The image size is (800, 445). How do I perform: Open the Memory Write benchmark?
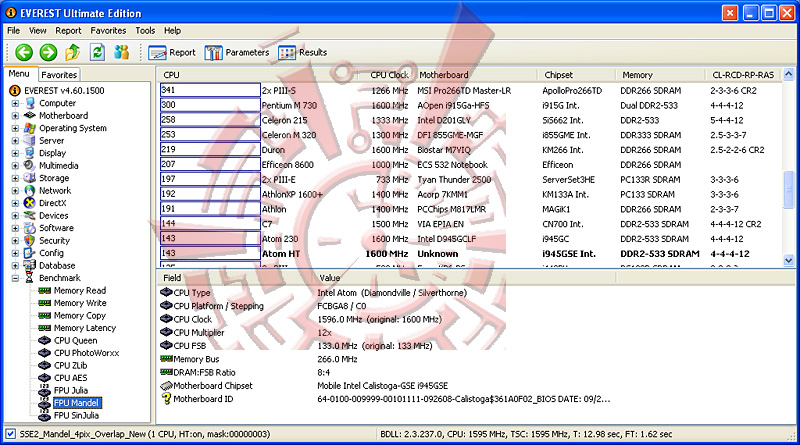80,303
